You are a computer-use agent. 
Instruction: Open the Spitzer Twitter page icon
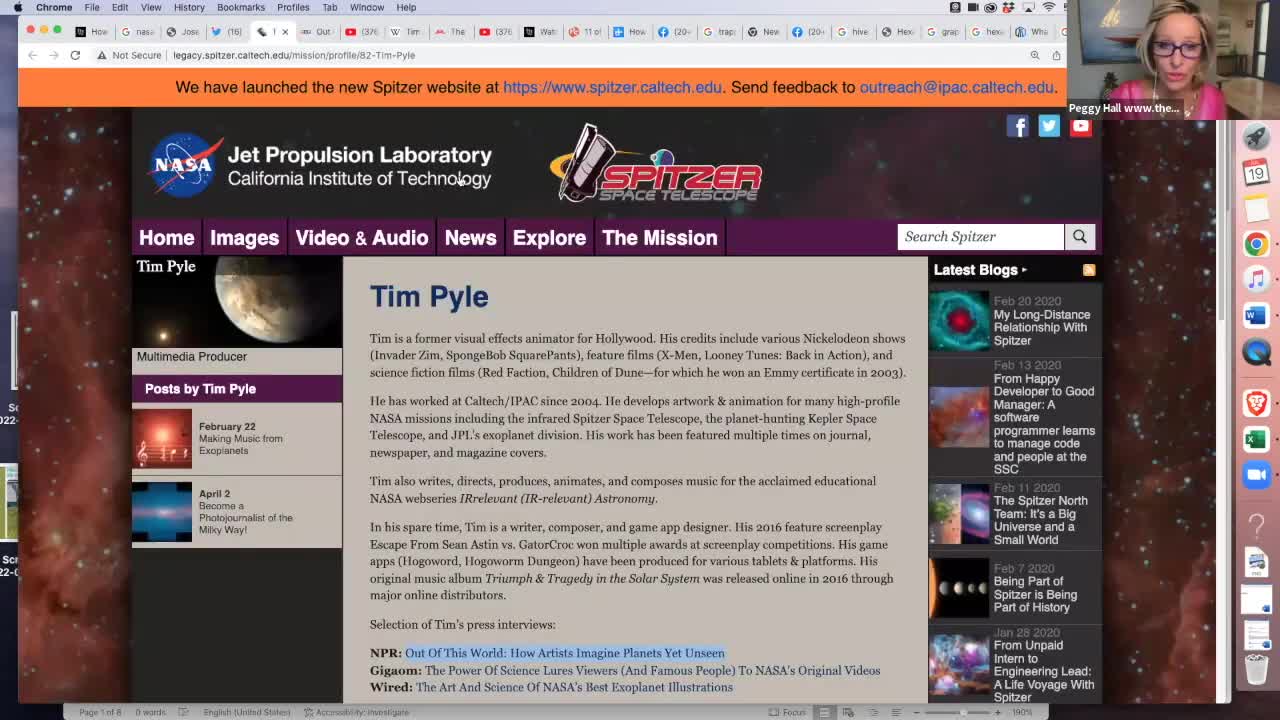tap(1049, 126)
